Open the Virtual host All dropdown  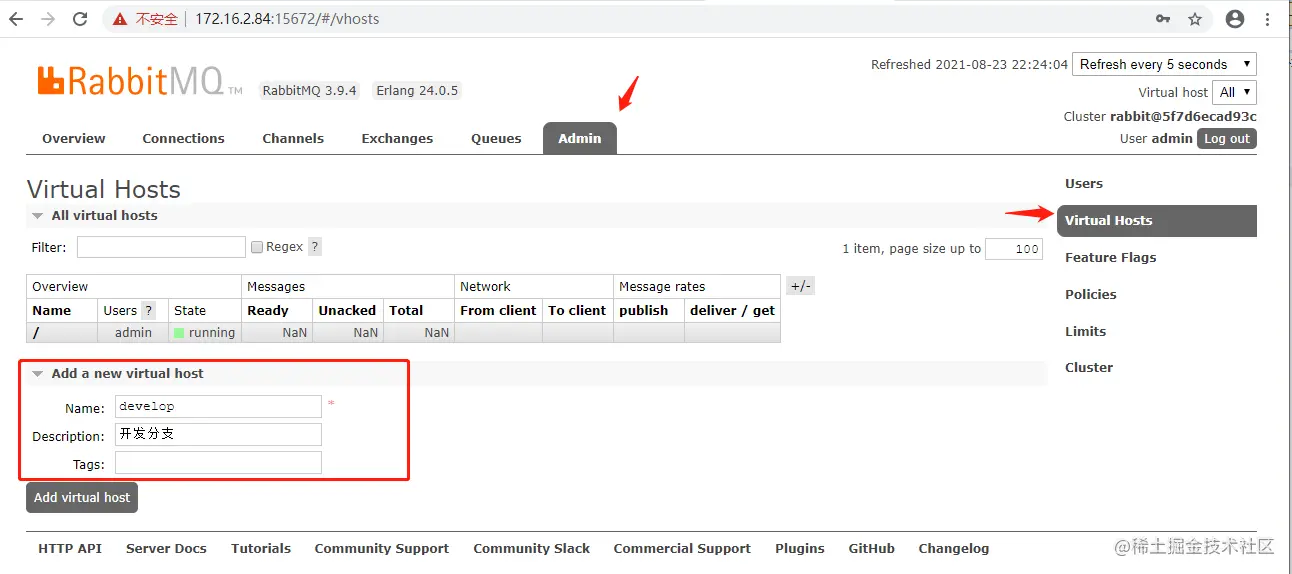[1234, 92]
